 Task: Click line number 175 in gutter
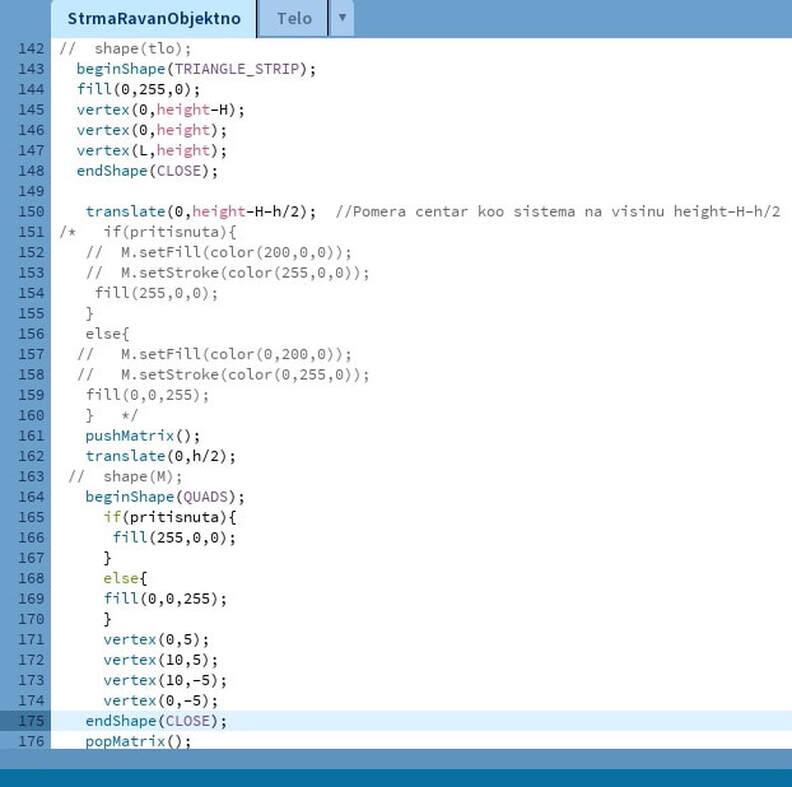tap(31, 720)
